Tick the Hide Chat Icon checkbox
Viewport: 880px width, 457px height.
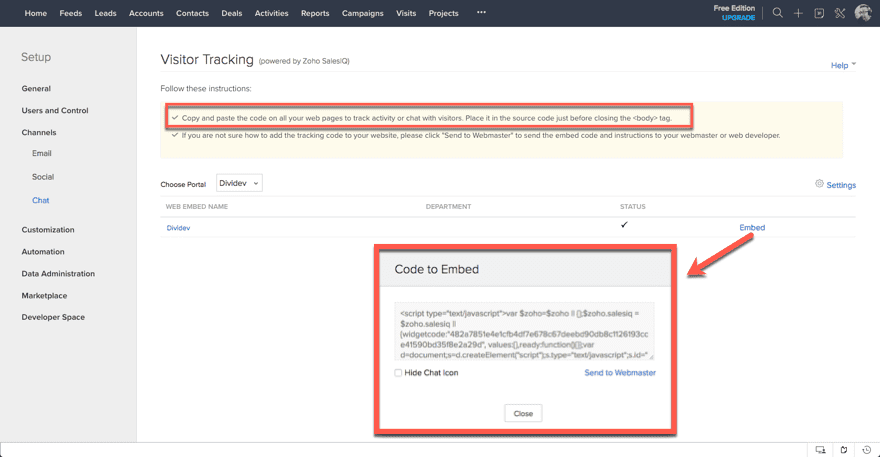[398, 373]
